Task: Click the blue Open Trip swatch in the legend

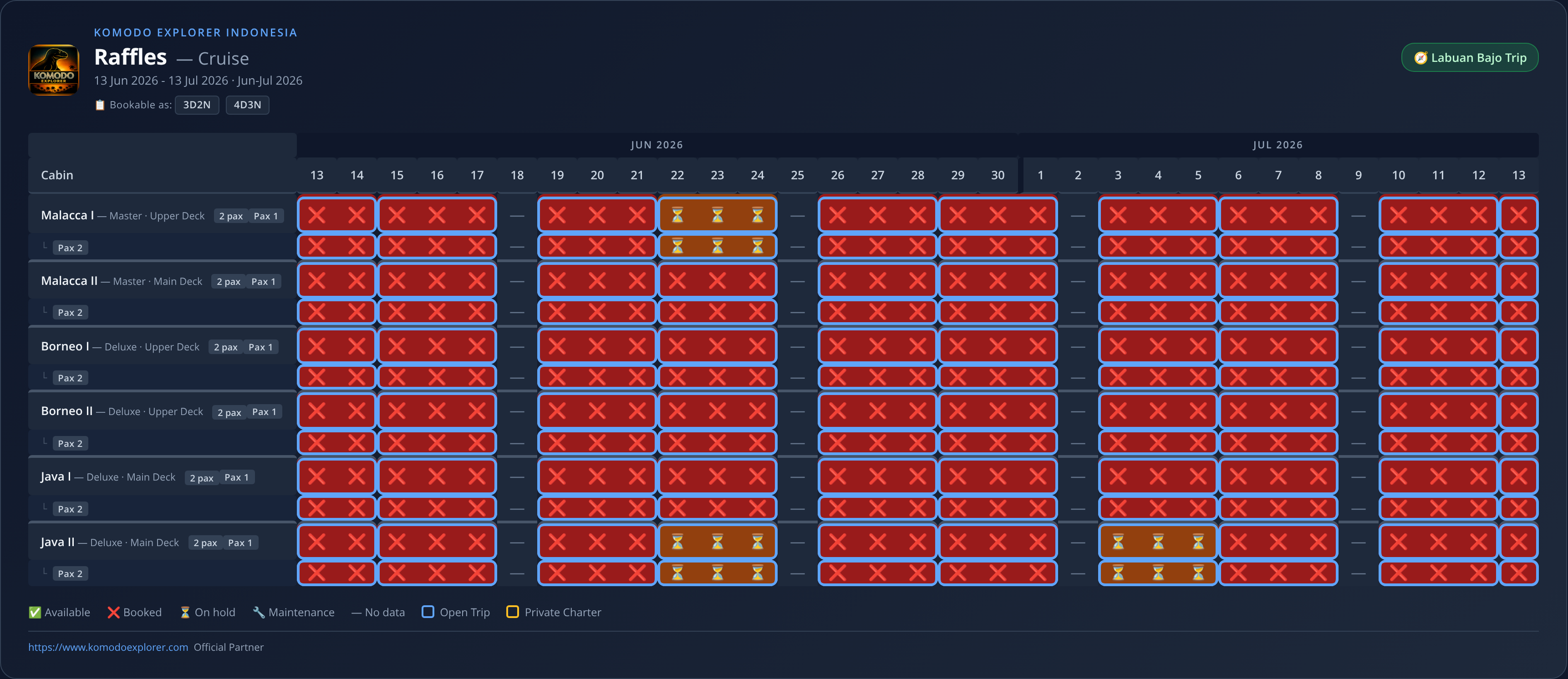Action: (428, 612)
